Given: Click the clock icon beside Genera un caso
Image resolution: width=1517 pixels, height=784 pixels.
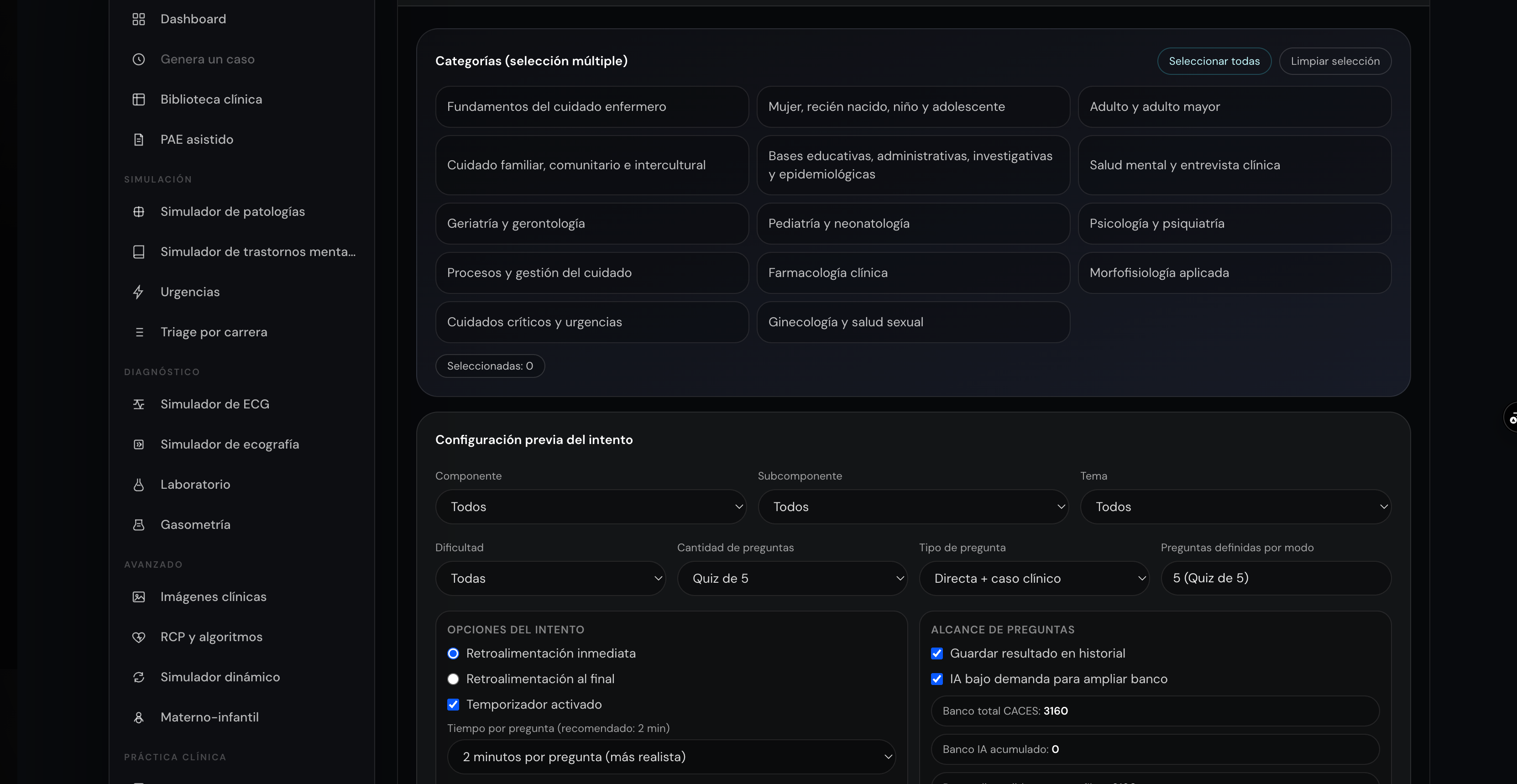Looking at the screenshot, I should [138, 59].
